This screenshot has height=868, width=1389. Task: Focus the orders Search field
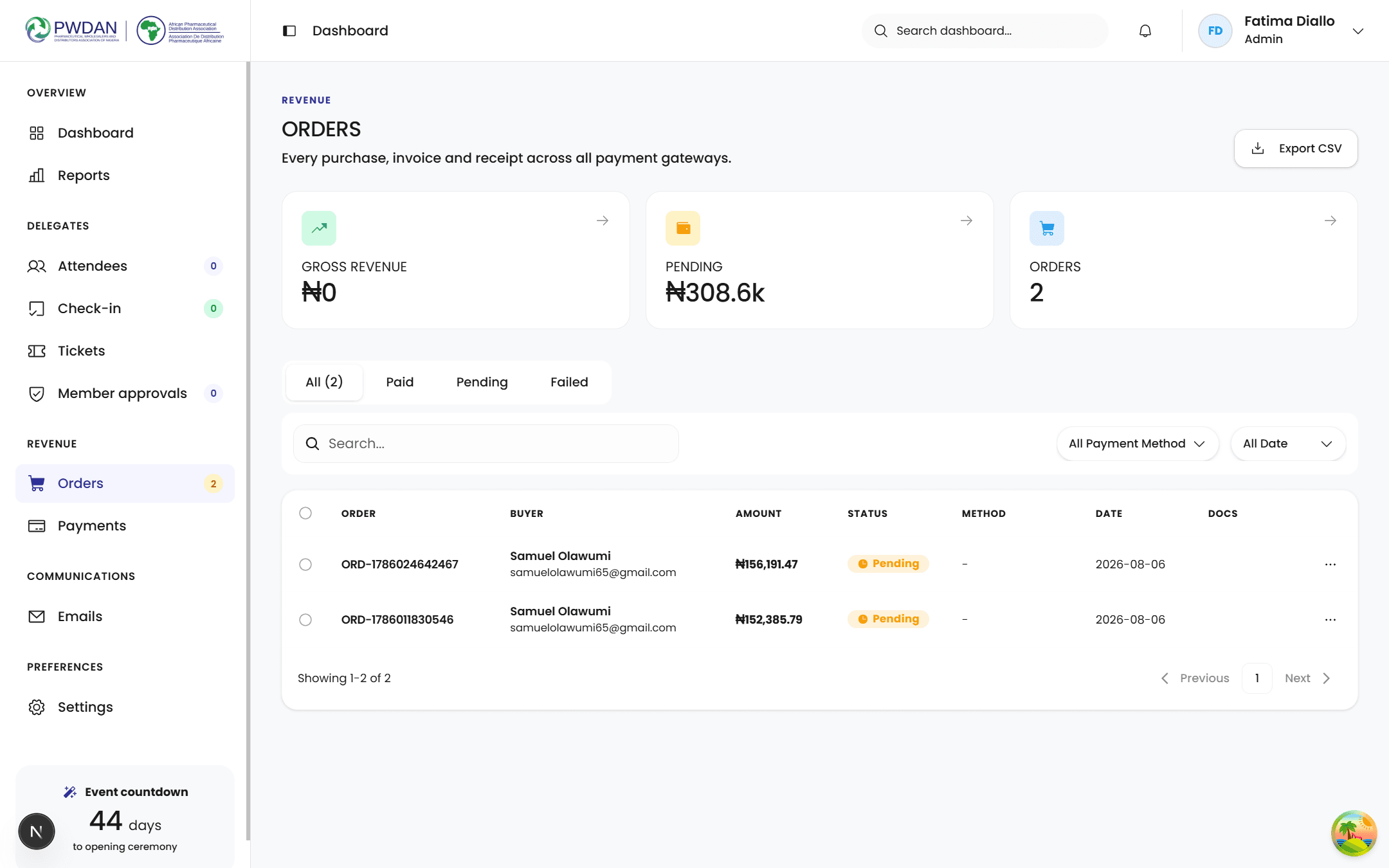[486, 444]
